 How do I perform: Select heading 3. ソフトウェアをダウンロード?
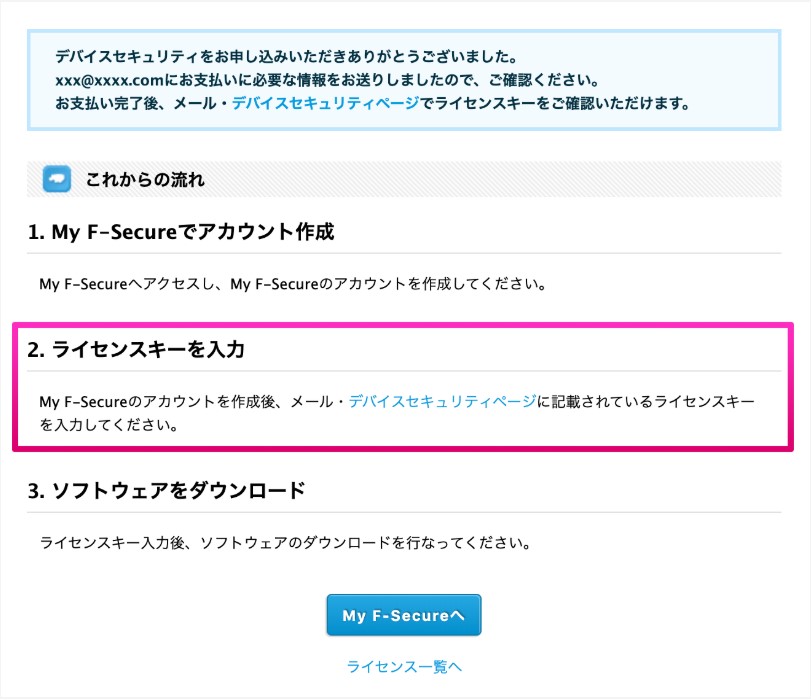coord(167,490)
